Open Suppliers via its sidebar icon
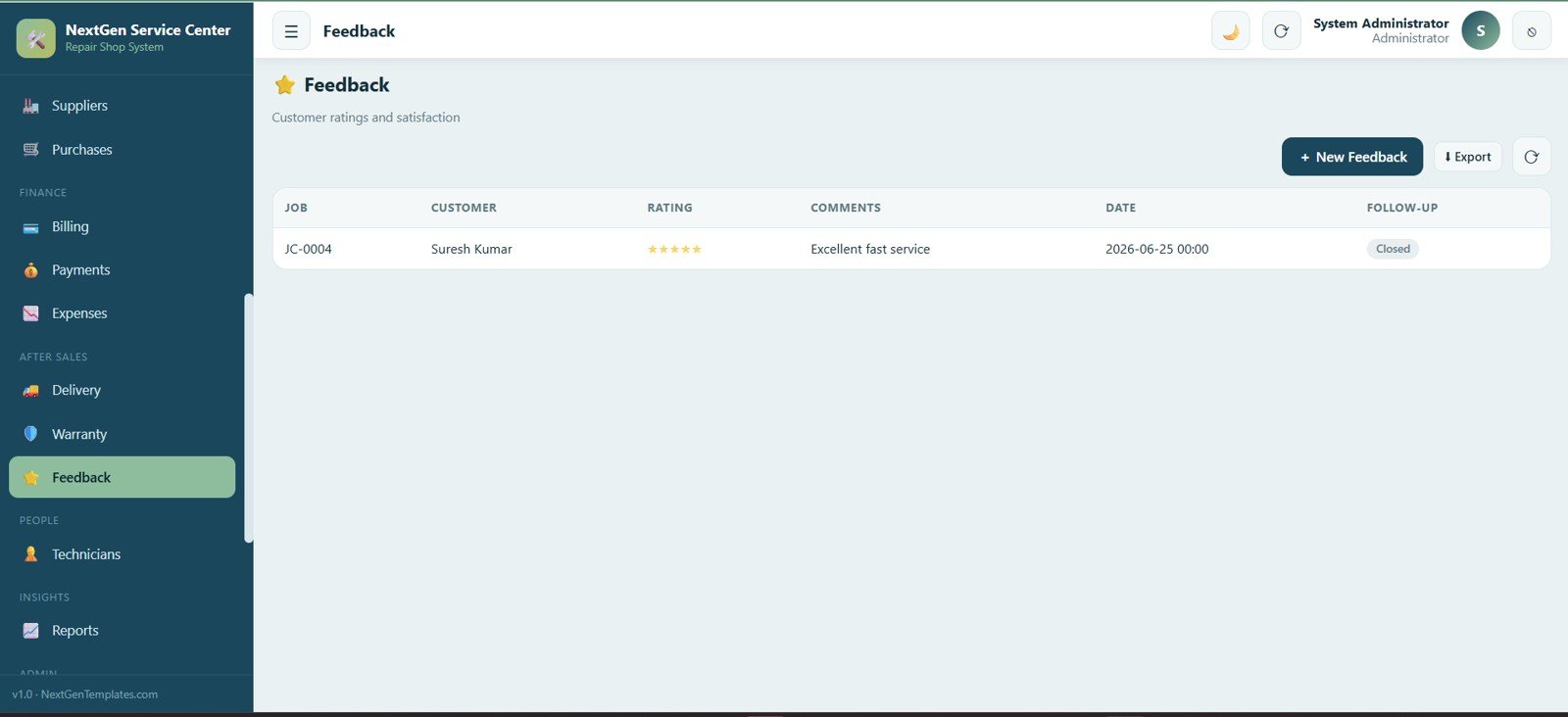The image size is (1568, 717). pos(31,106)
